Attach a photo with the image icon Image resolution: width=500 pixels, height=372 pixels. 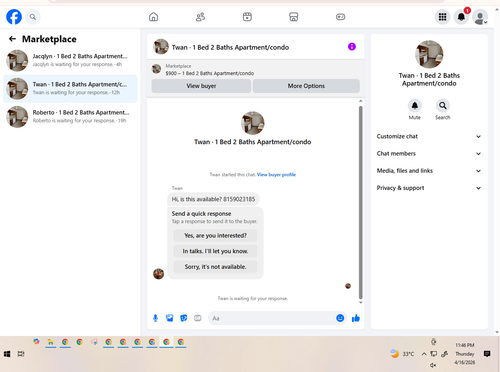pyautogui.click(x=170, y=318)
